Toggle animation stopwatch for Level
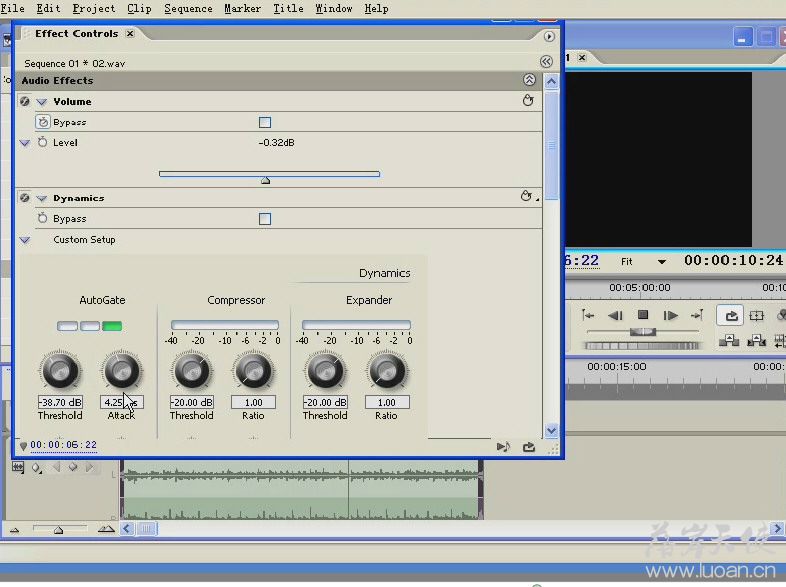 pos(43,142)
